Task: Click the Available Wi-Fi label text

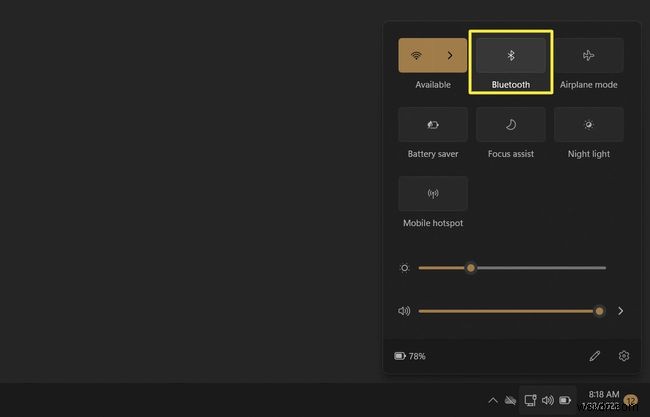Action: [433, 85]
